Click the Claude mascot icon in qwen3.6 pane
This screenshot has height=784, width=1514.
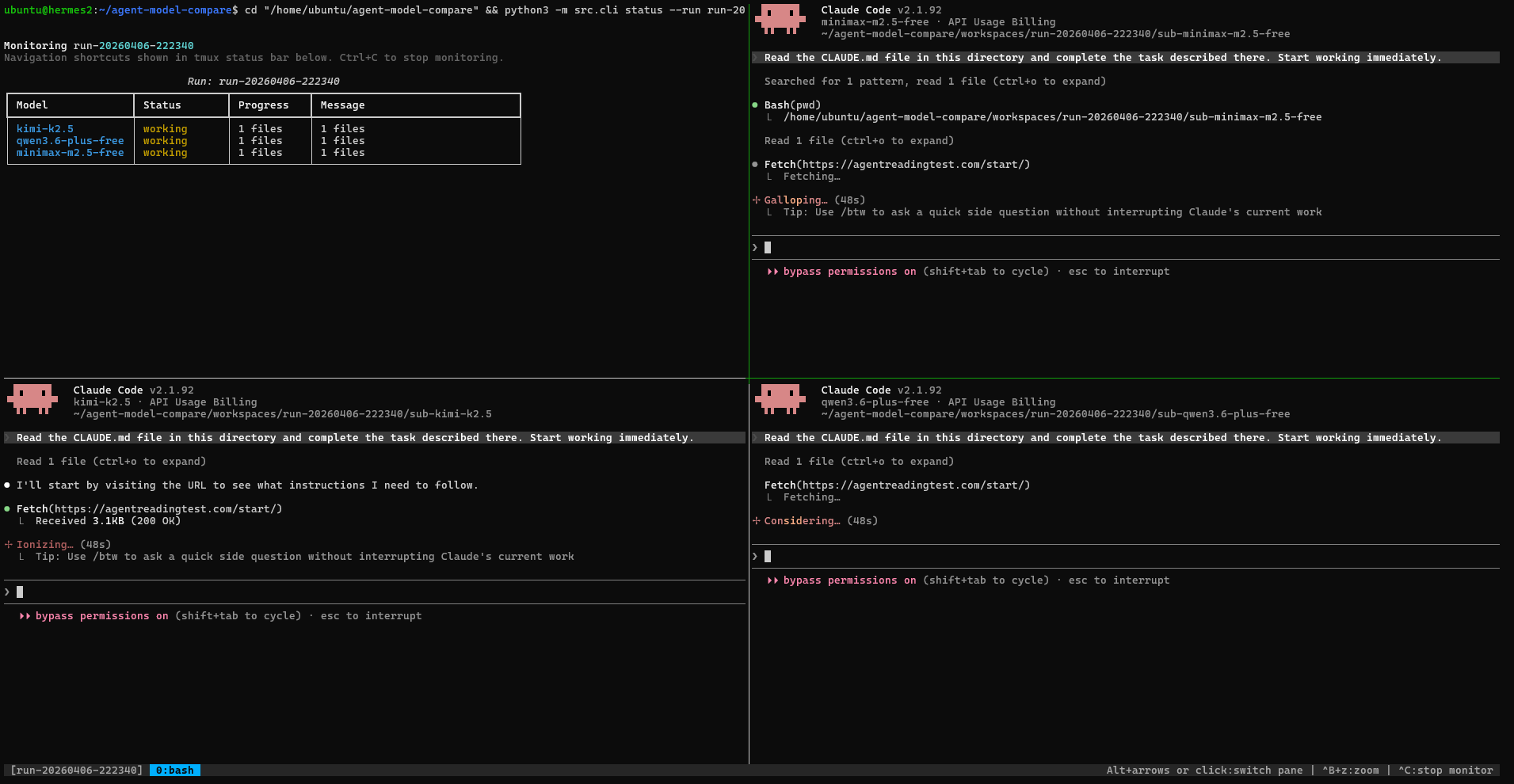pos(780,399)
